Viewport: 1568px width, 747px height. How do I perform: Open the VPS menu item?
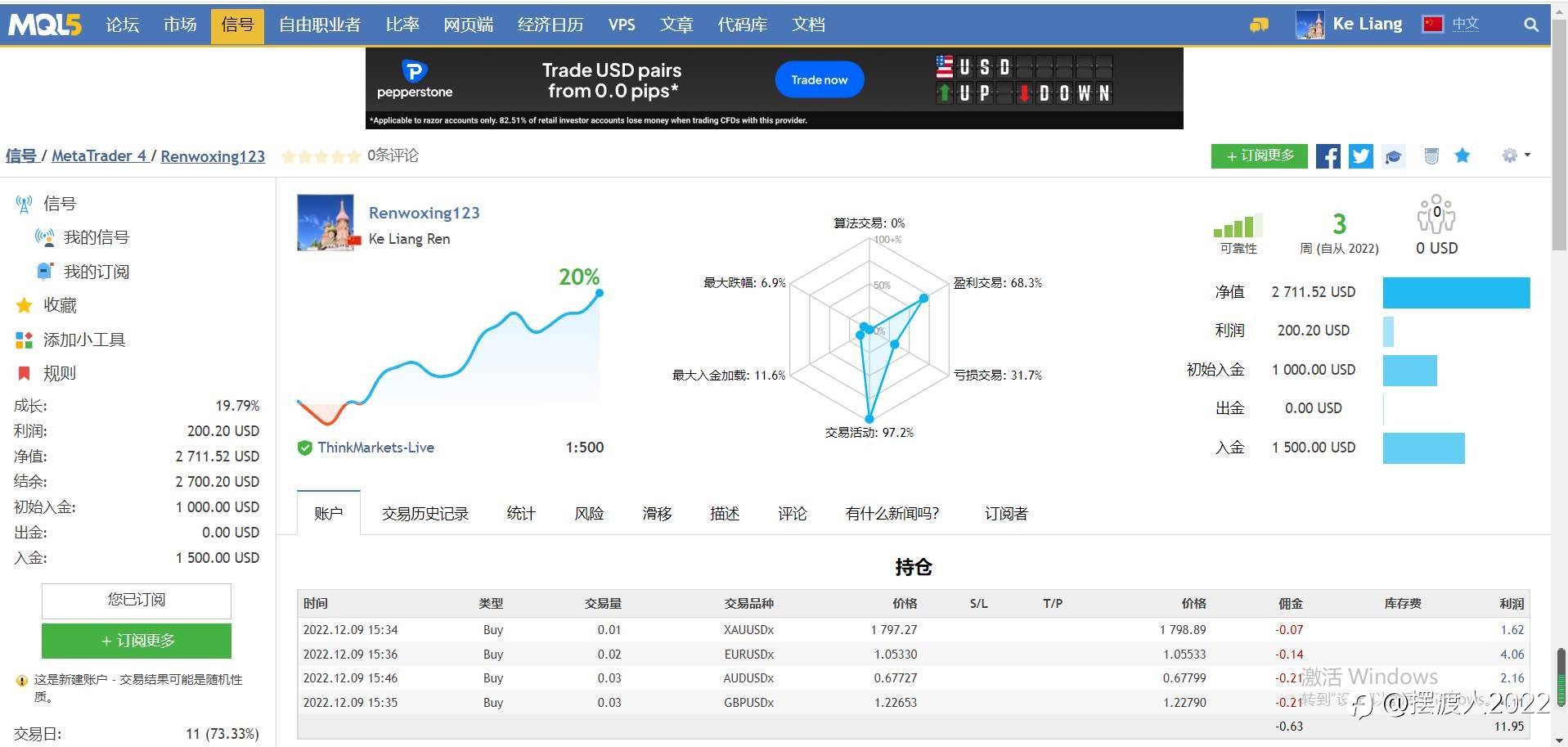622,25
